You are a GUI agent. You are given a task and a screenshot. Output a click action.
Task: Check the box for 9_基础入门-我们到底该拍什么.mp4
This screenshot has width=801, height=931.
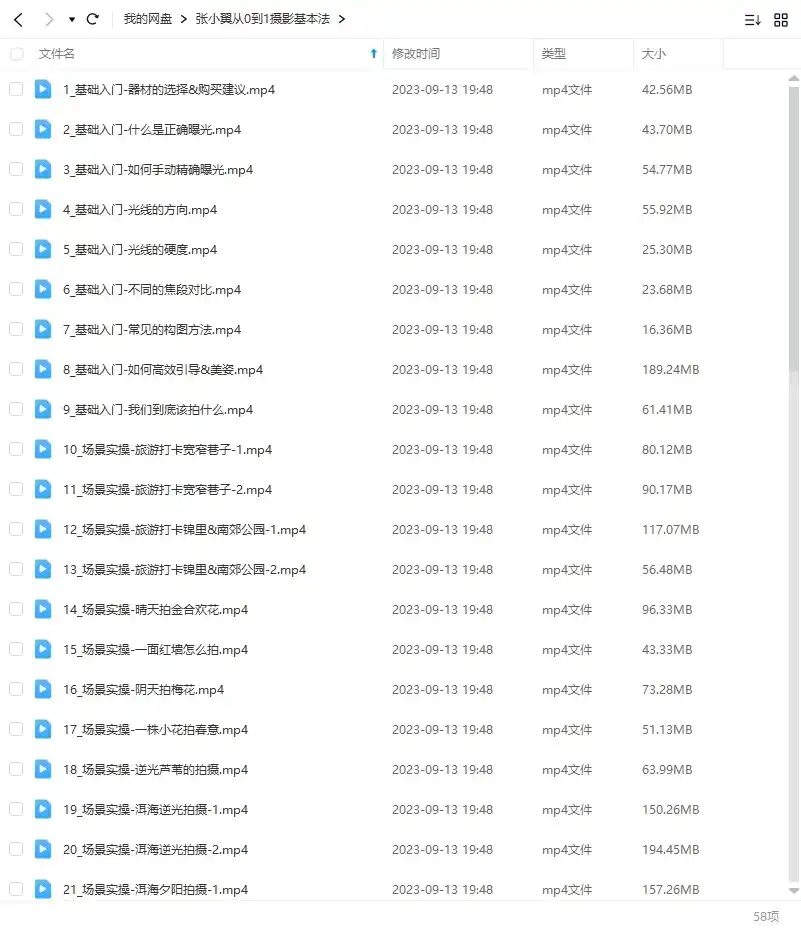pos(16,409)
